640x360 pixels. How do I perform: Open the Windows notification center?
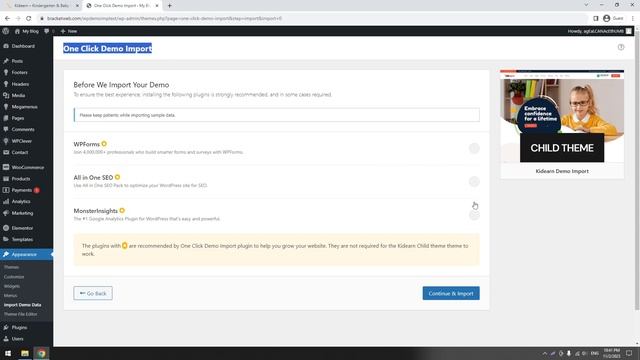coord(629,353)
